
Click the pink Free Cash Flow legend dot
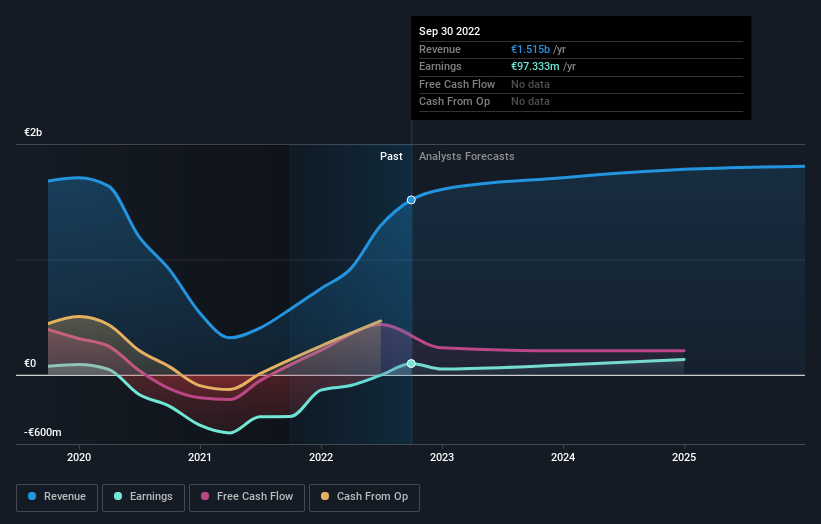(x=205, y=496)
